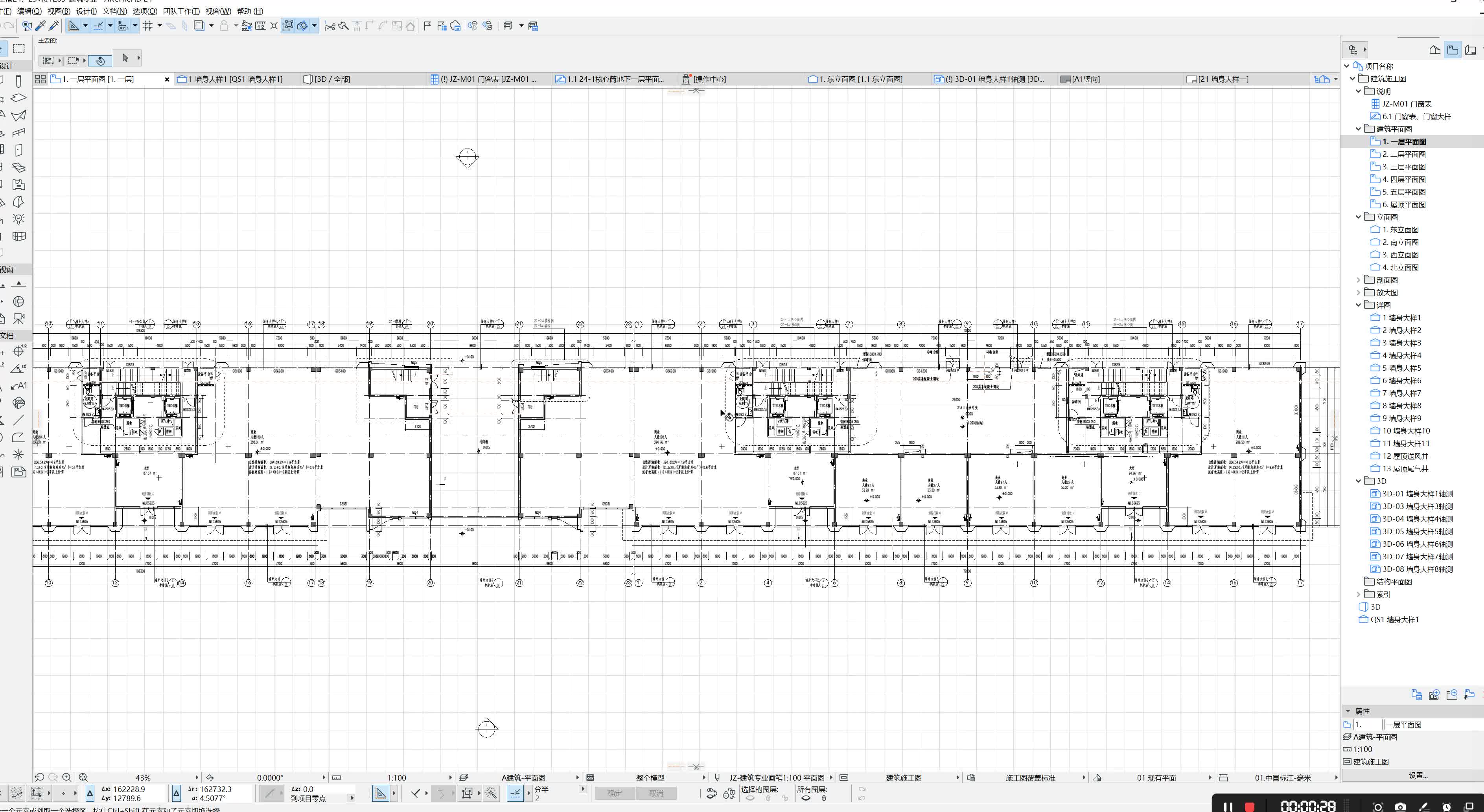The height and width of the screenshot is (812, 1484).
Task: Pause the screen recording timer
Action: [x=1229, y=806]
